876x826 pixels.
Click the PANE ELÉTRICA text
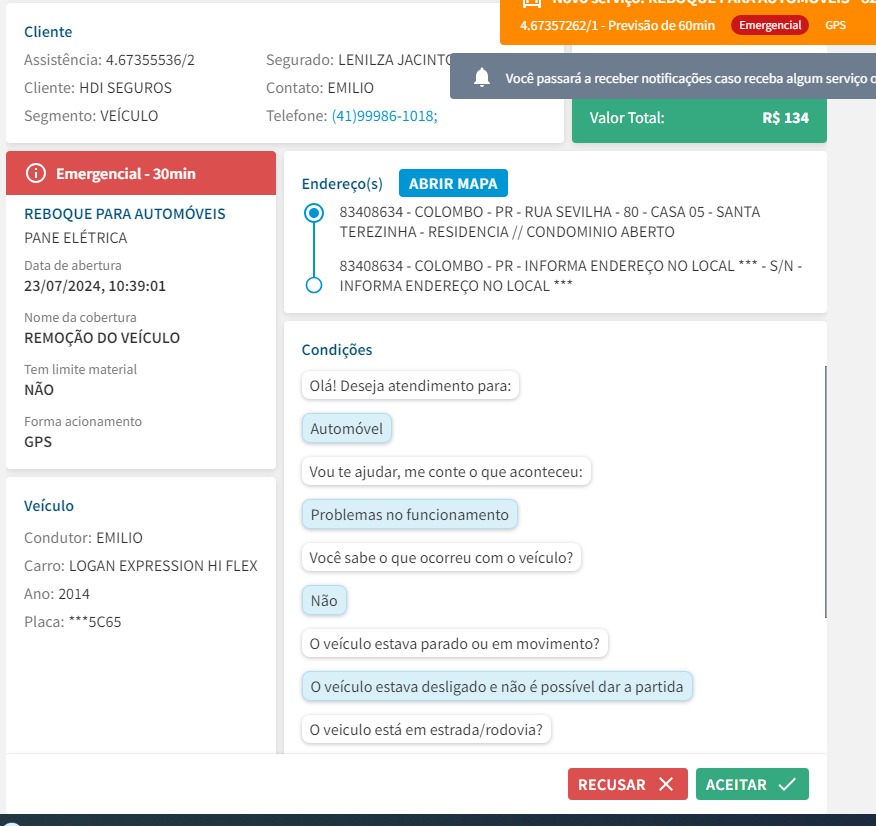pyautogui.click(x=75, y=238)
